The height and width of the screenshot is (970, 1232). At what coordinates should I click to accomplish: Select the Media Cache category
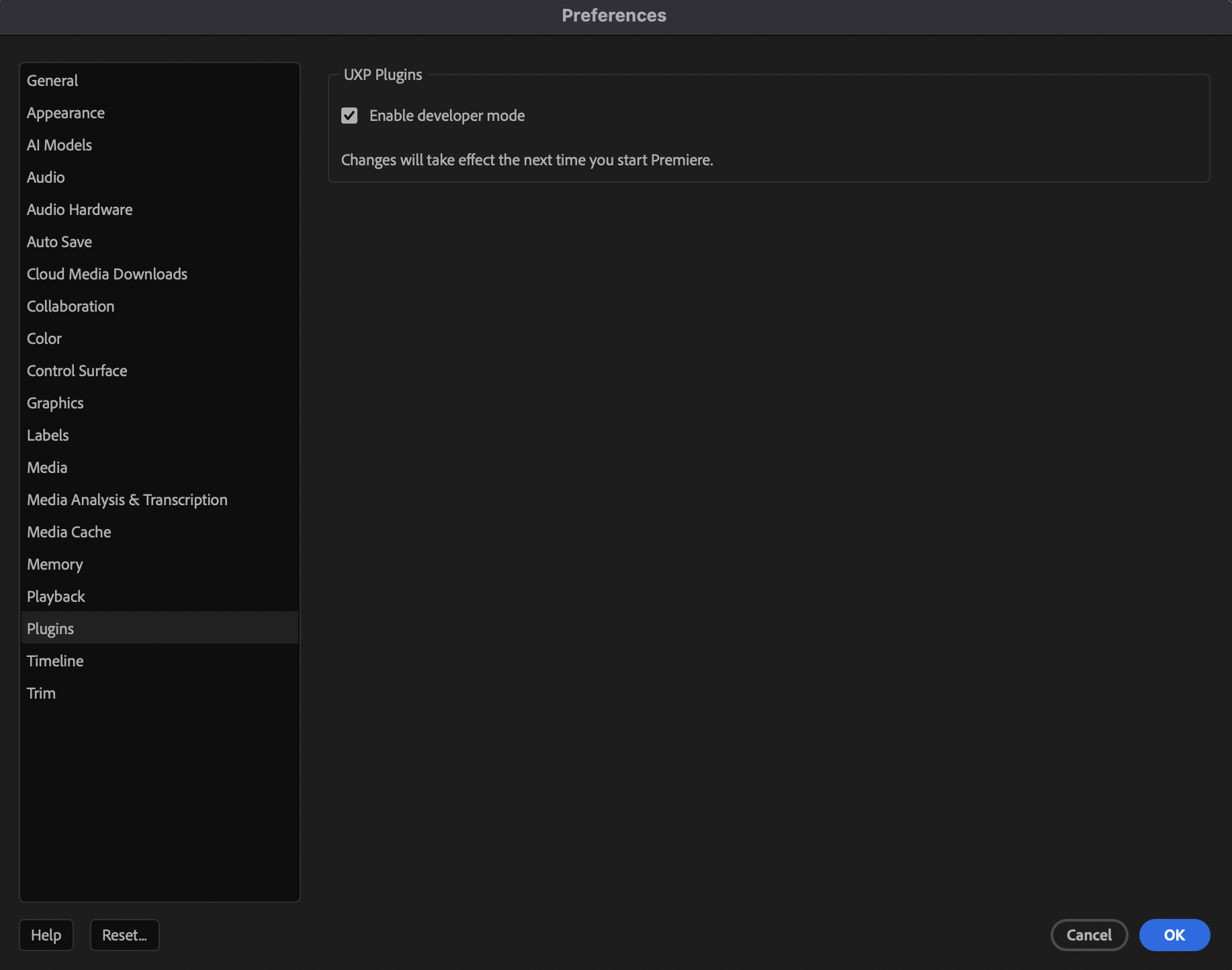pyautogui.click(x=69, y=531)
